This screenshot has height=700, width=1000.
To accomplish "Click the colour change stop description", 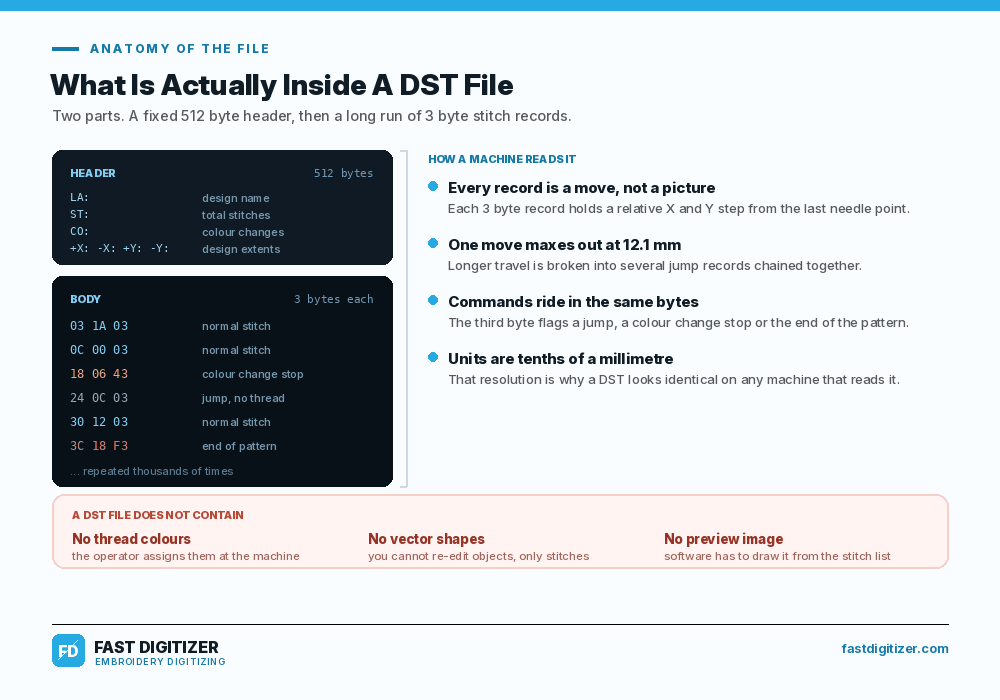I will (253, 374).
